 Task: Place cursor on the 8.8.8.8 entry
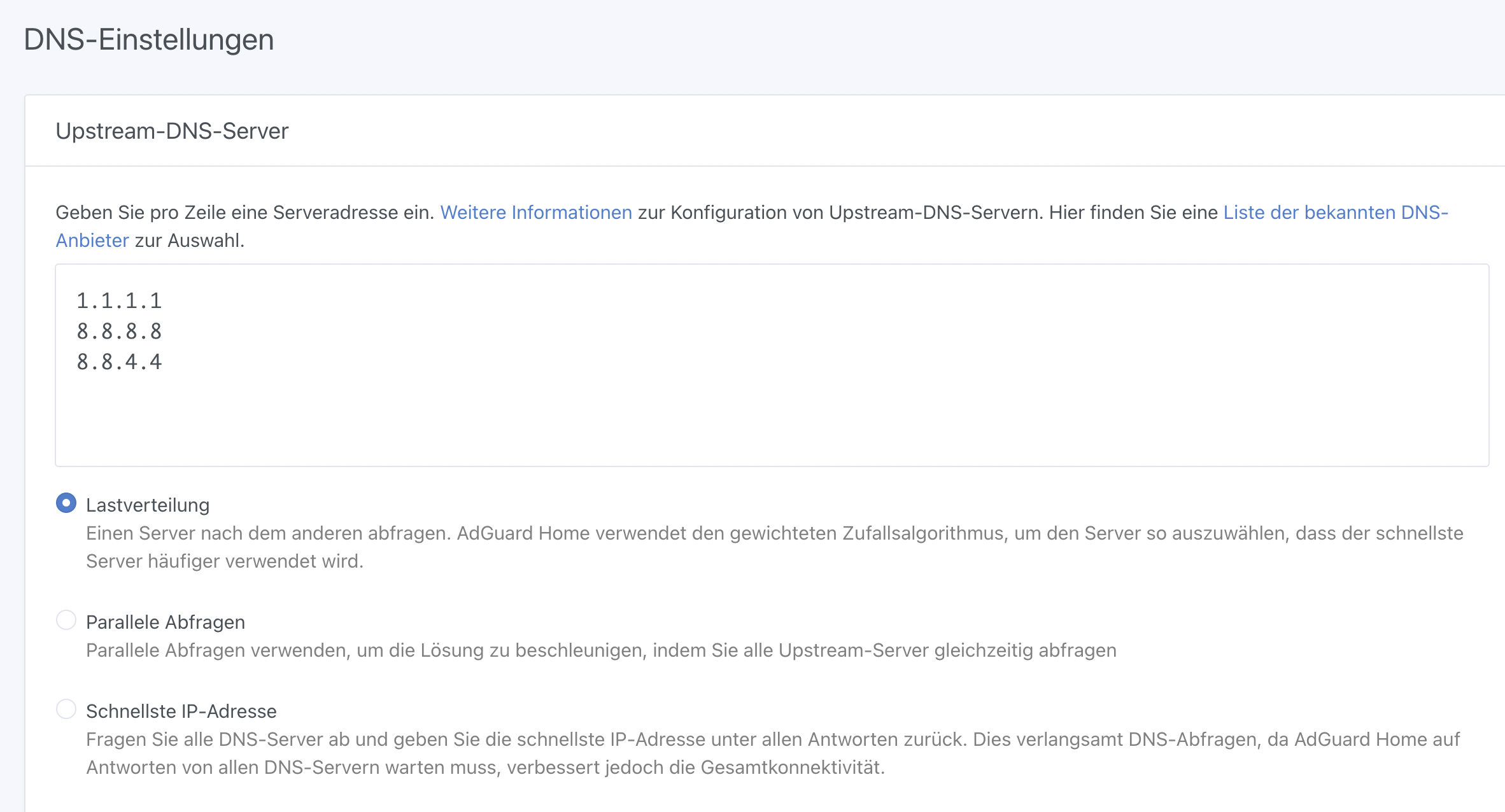pyautogui.click(x=119, y=331)
